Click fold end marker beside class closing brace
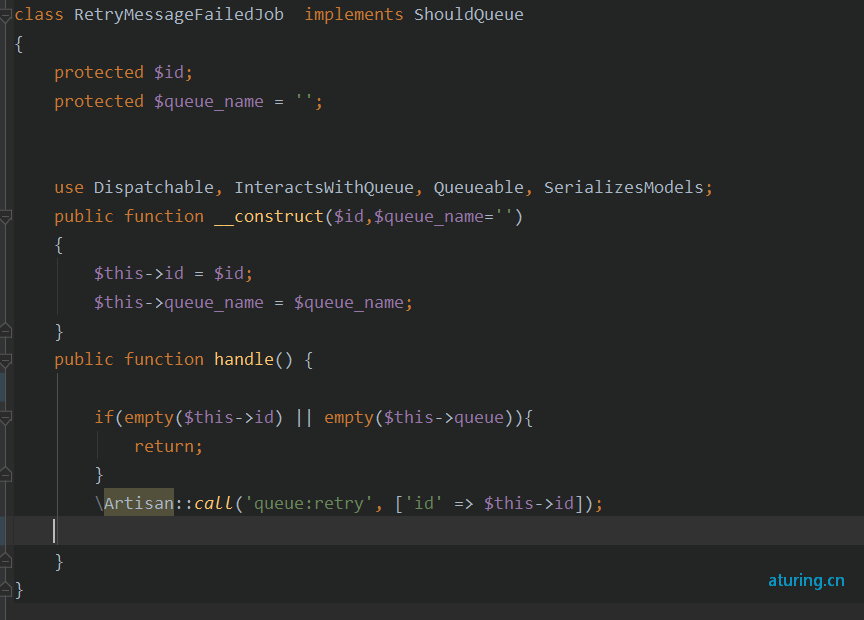 coord(5,589)
